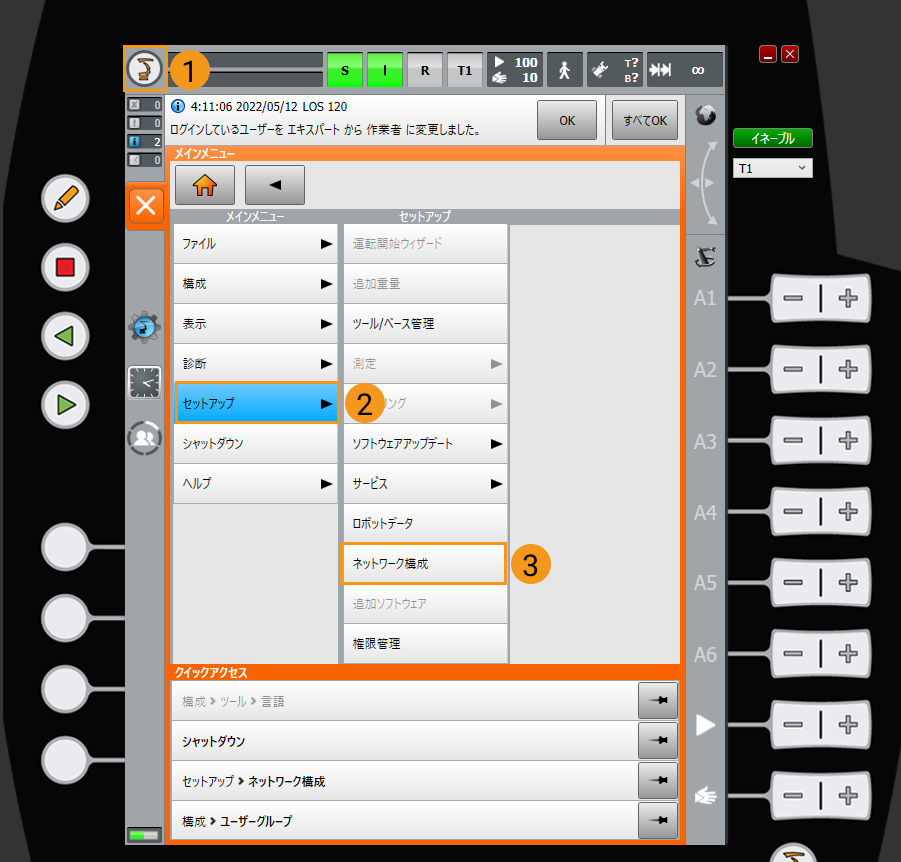The width and height of the screenshot is (901, 862).
Task: Click the first round status key on left
Action: (x=65, y=547)
